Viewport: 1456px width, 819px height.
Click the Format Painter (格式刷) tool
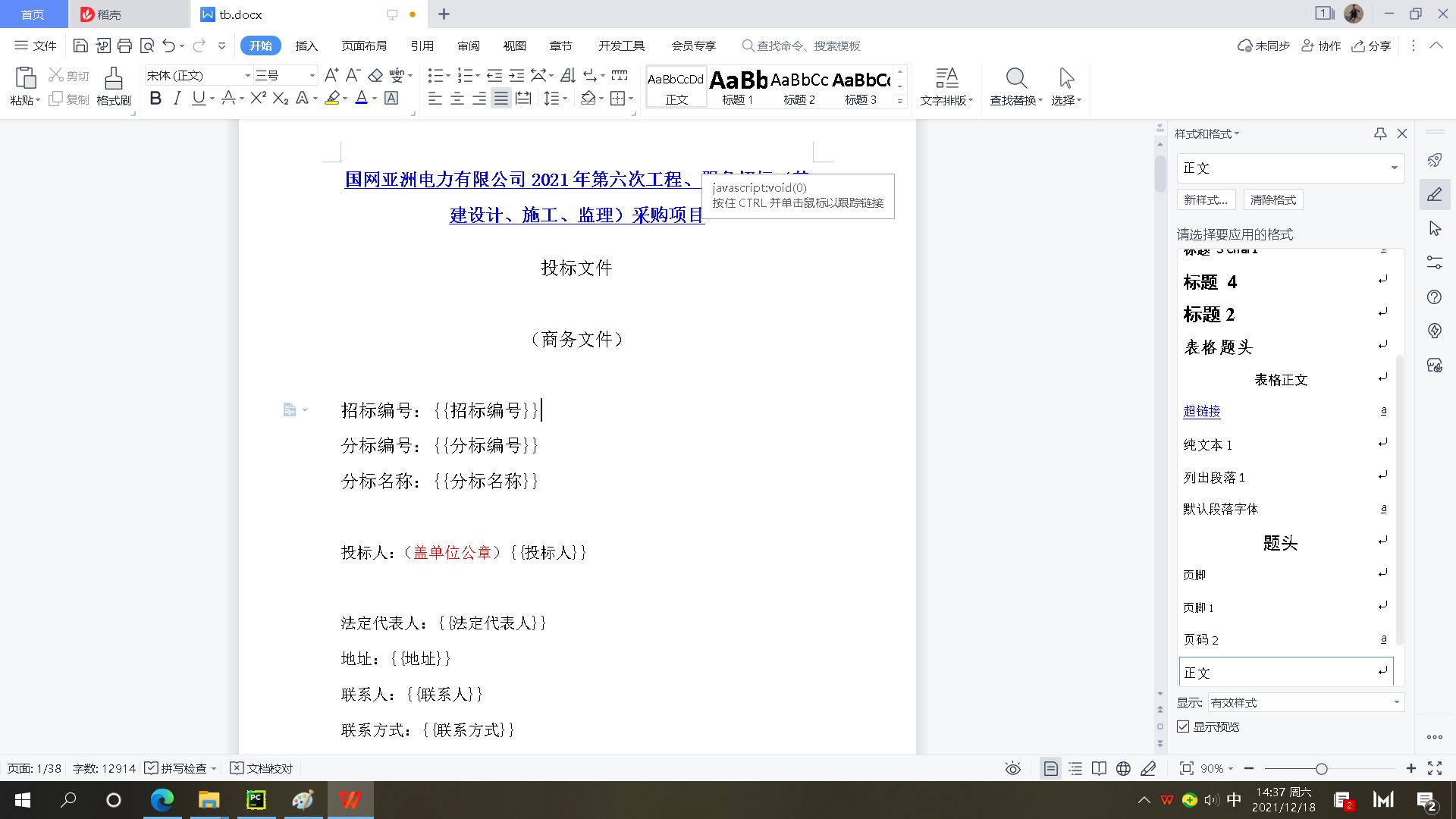[x=114, y=86]
